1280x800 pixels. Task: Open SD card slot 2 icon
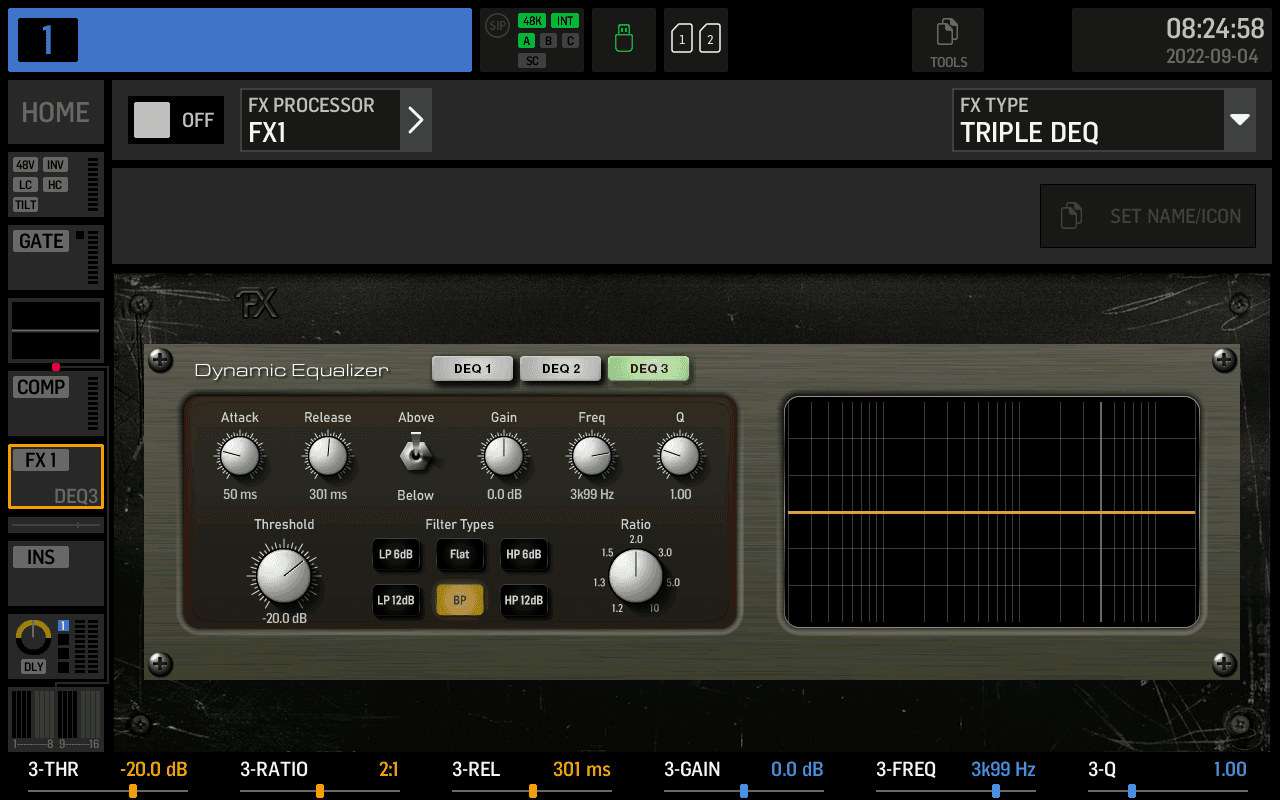point(710,40)
